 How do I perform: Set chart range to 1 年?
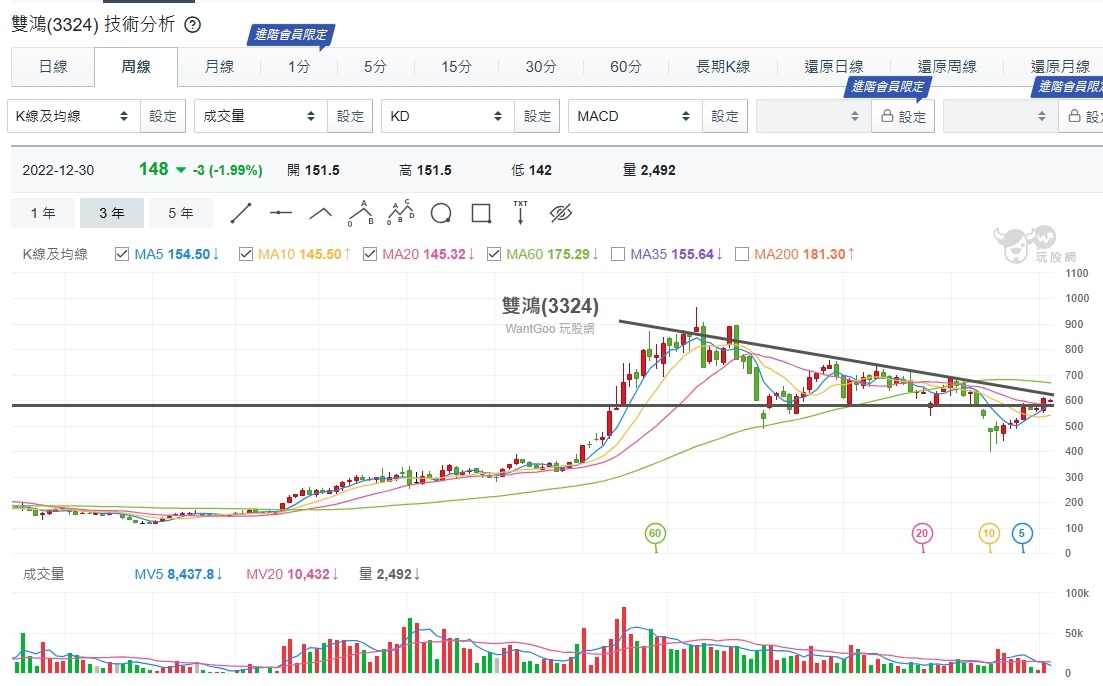(x=43, y=213)
